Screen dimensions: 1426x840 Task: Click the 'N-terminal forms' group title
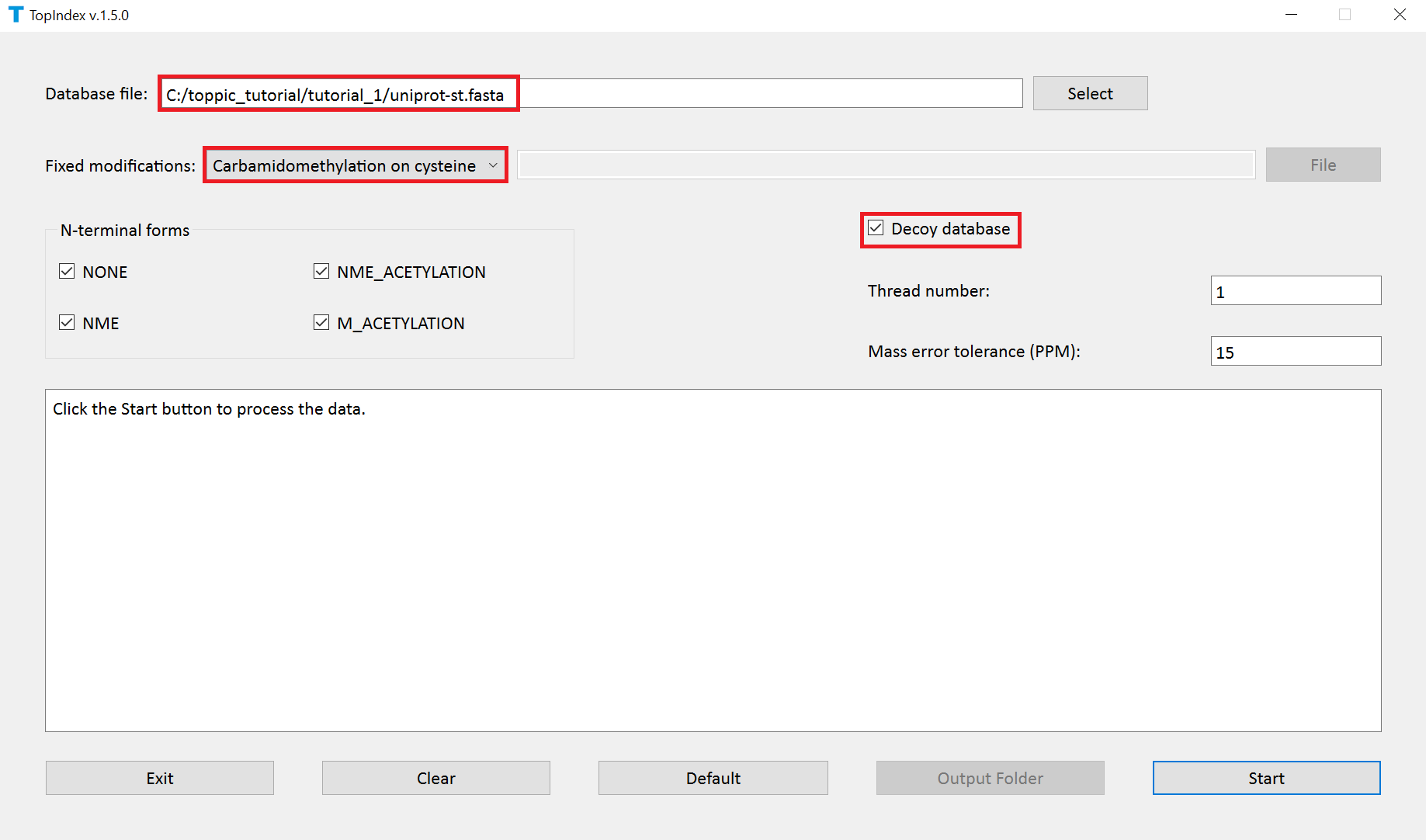click(125, 231)
